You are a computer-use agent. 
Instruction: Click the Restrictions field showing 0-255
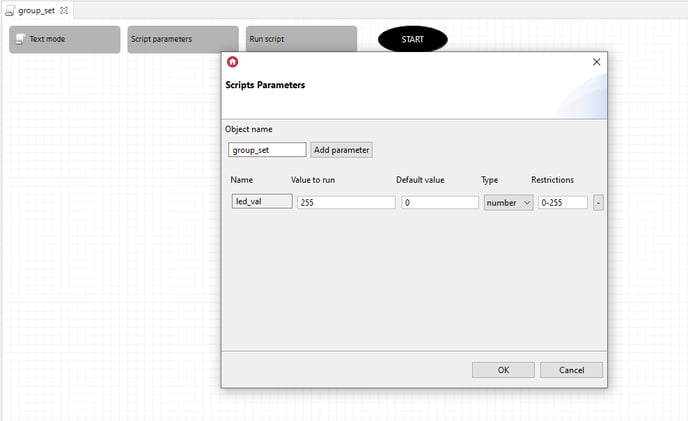click(x=561, y=203)
